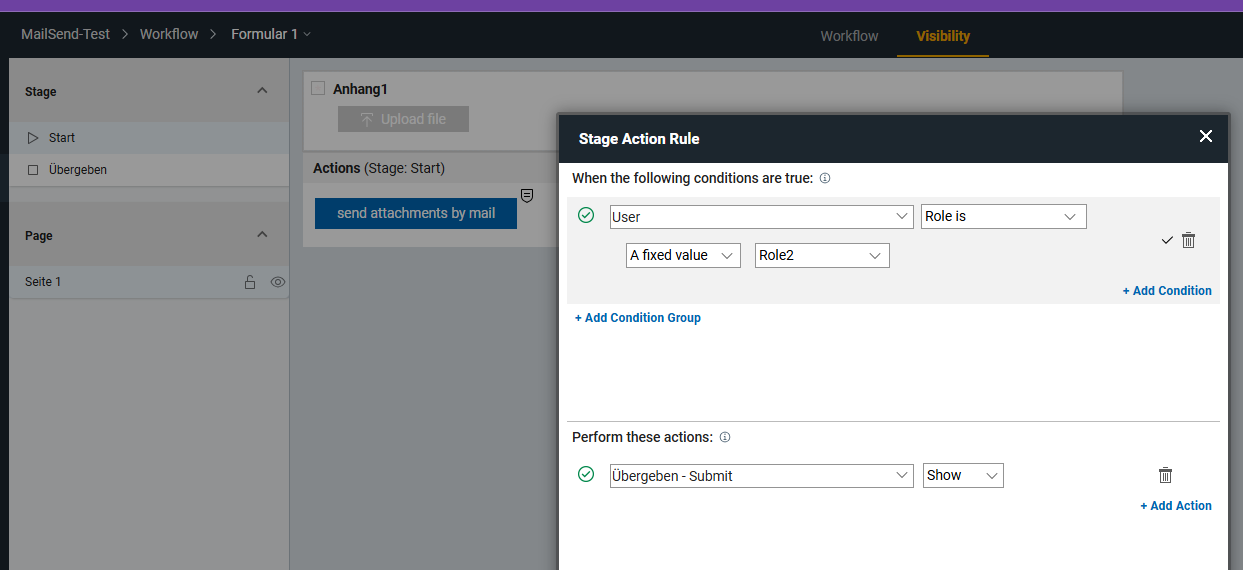
Task: Select the Übergeben stage square marker
Action: coord(33,170)
